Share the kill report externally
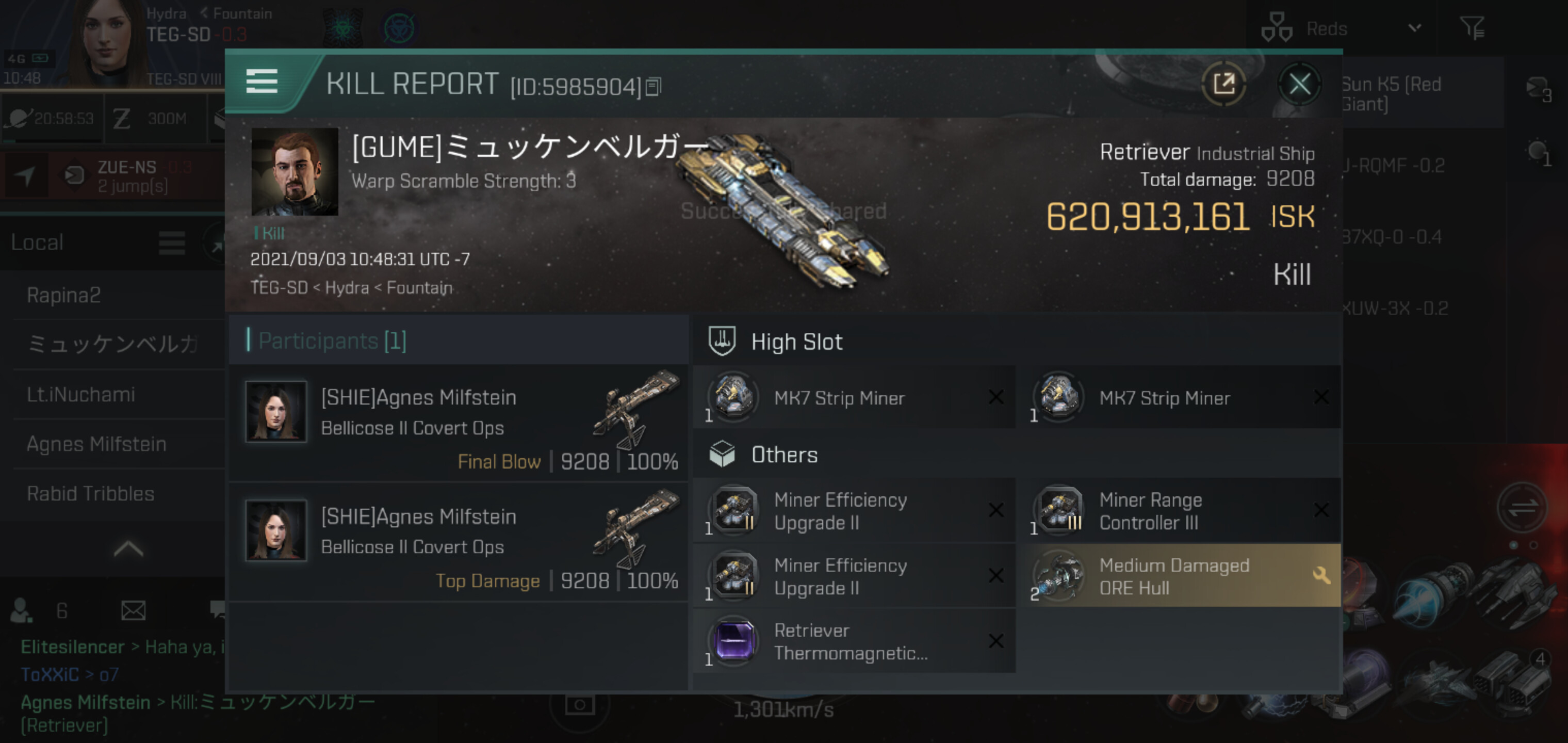This screenshot has width=1568, height=743. [x=1223, y=84]
